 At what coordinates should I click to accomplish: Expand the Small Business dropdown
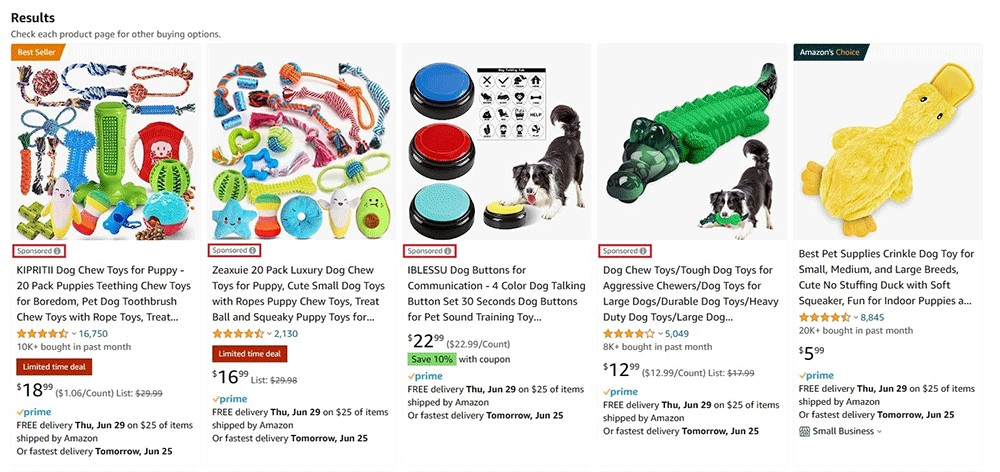[880, 431]
